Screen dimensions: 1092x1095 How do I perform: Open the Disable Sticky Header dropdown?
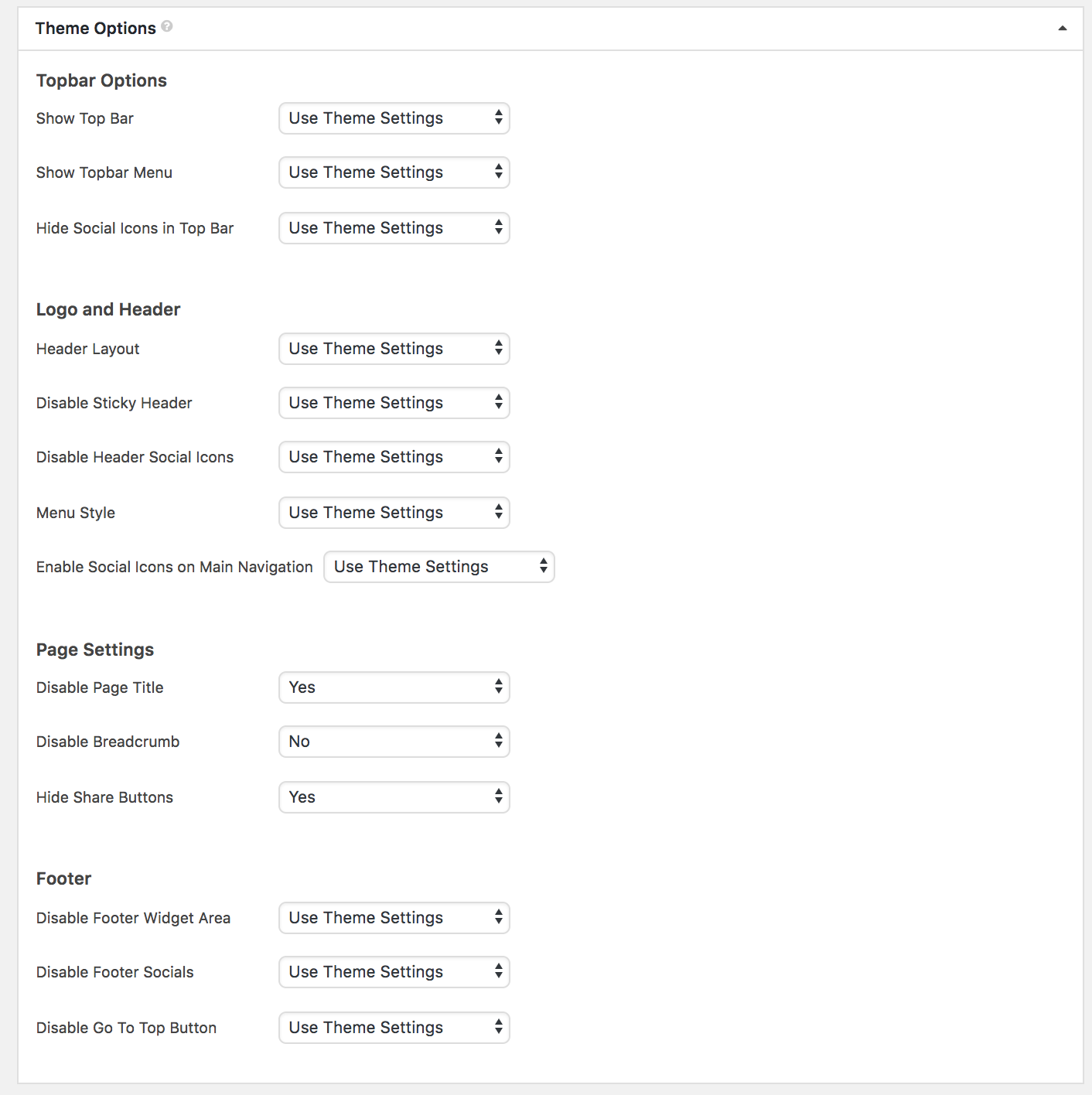click(394, 403)
